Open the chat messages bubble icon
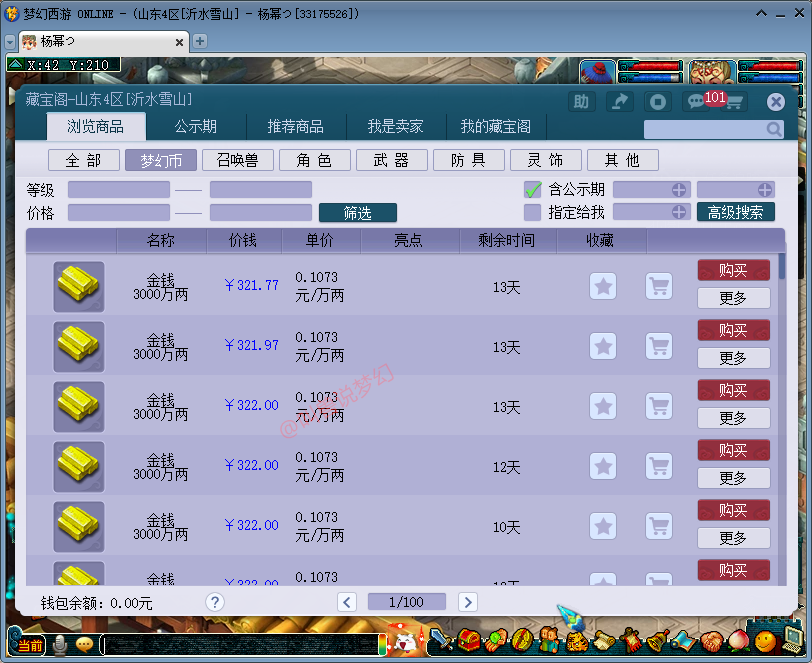Viewport: 812px width, 663px height. [x=695, y=102]
